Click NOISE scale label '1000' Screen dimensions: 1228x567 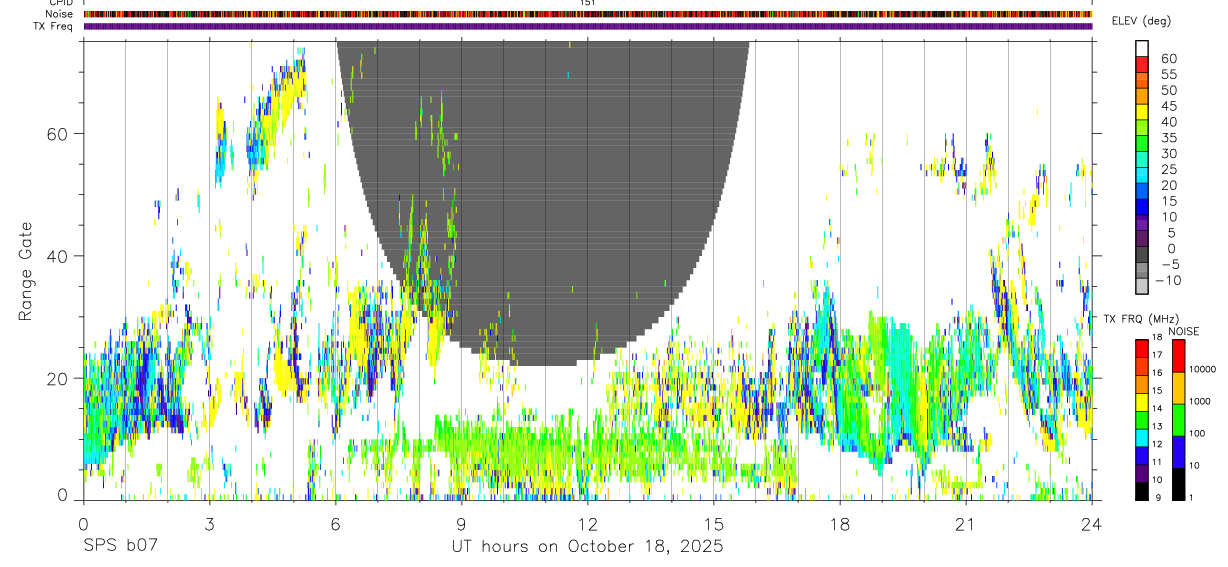point(1200,401)
